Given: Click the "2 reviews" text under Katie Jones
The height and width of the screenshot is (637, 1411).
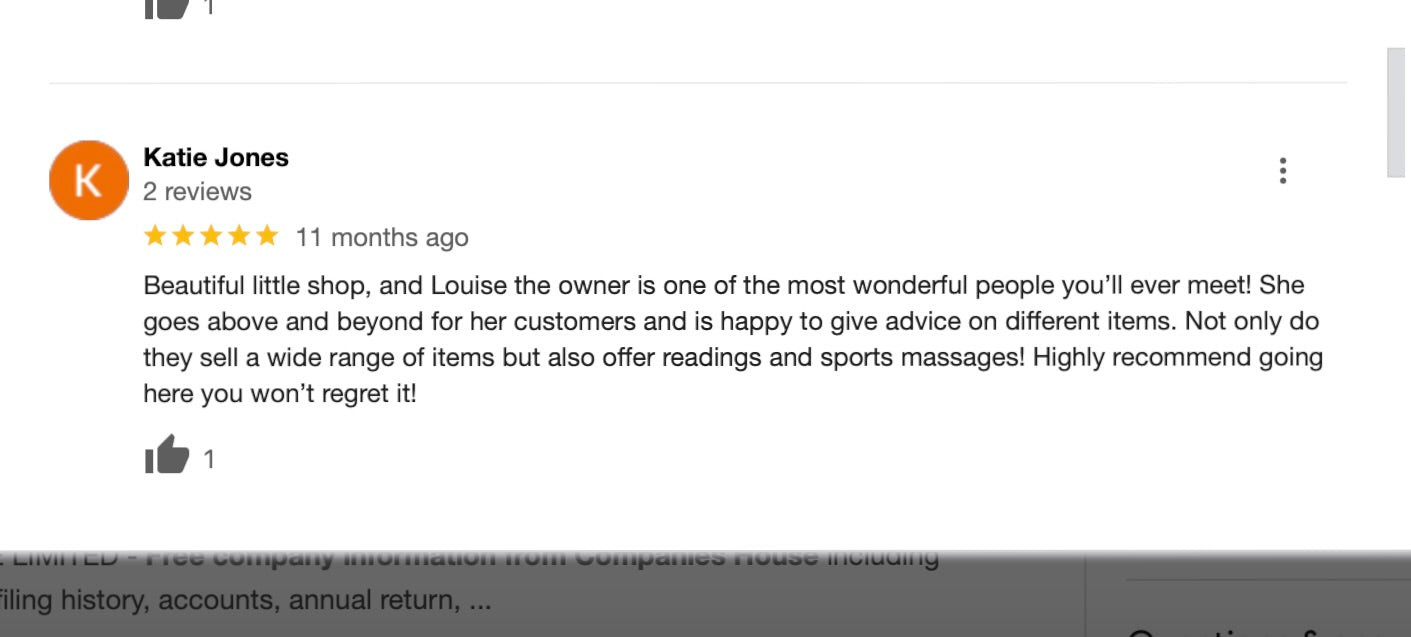Looking at the screenshot, I should pyautogui.click(x=197, y=191).
